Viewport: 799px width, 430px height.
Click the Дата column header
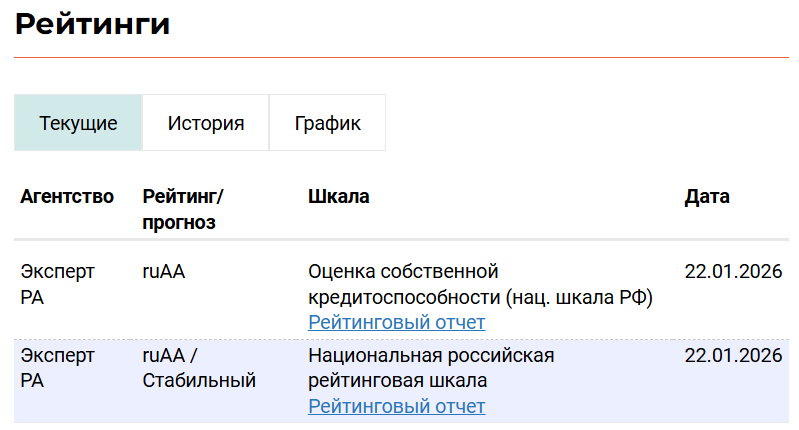[707, 196]
